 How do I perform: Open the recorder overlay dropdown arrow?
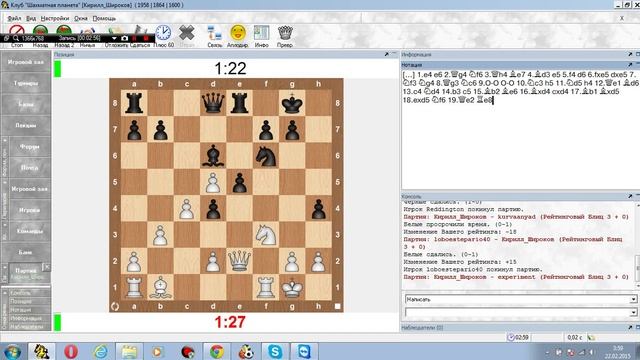pos(114,38)
